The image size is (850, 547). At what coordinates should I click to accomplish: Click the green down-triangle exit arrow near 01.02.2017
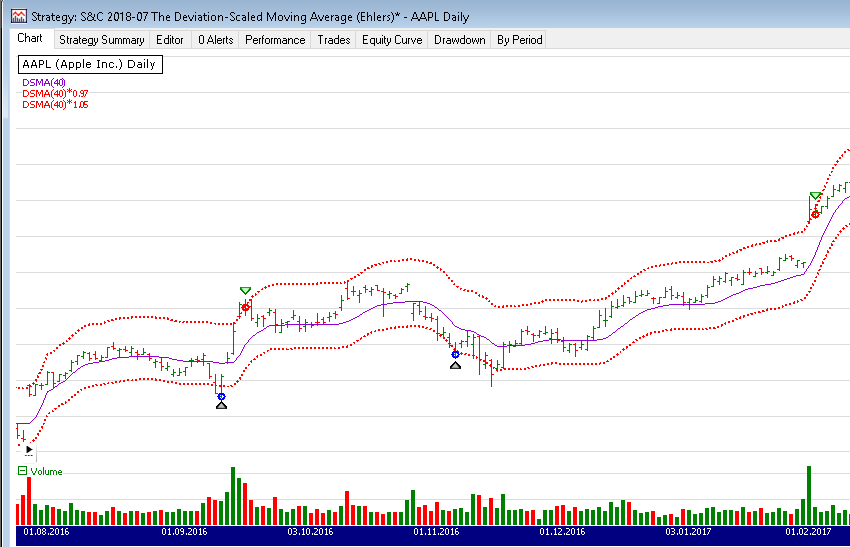(816, 195)
